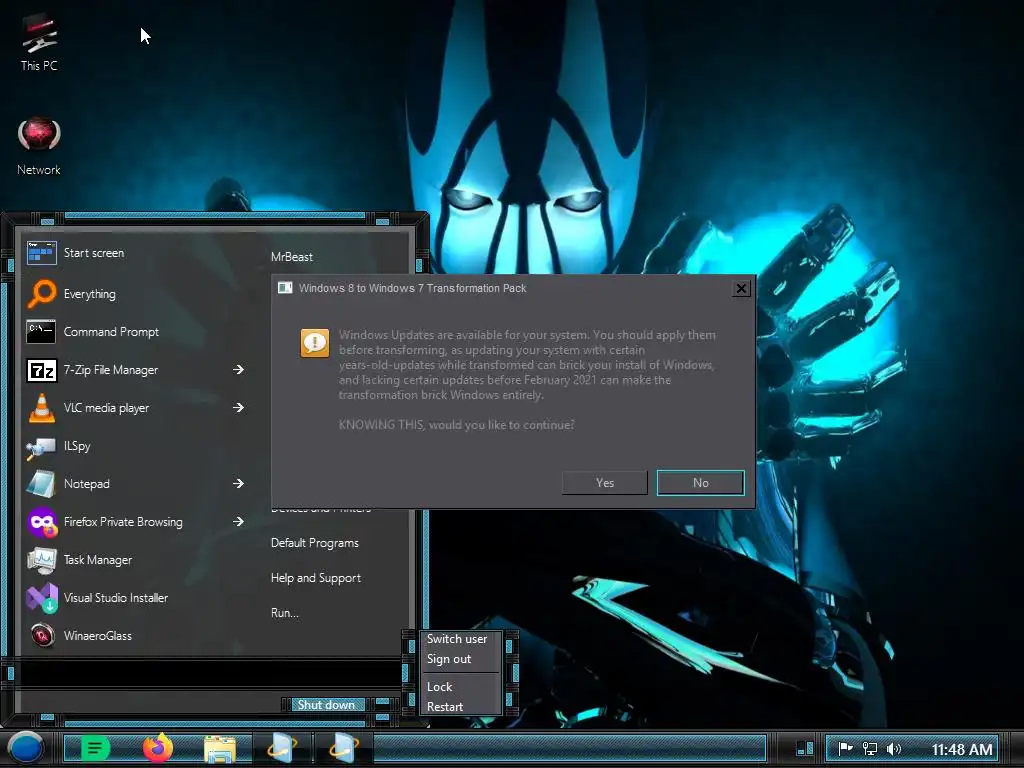Image resolution: width=1024 pixels, height=768 pixels.
Task: Click the 7-Zip File Manager icon
Action: 42,370
